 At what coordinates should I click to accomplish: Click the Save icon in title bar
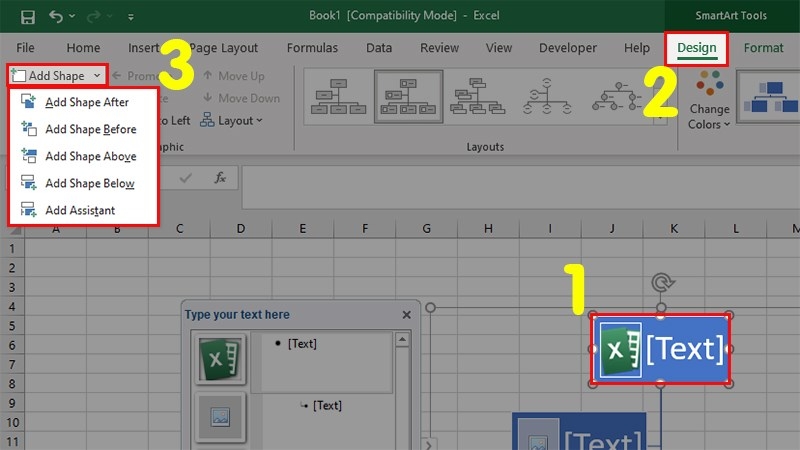[28, 17]
